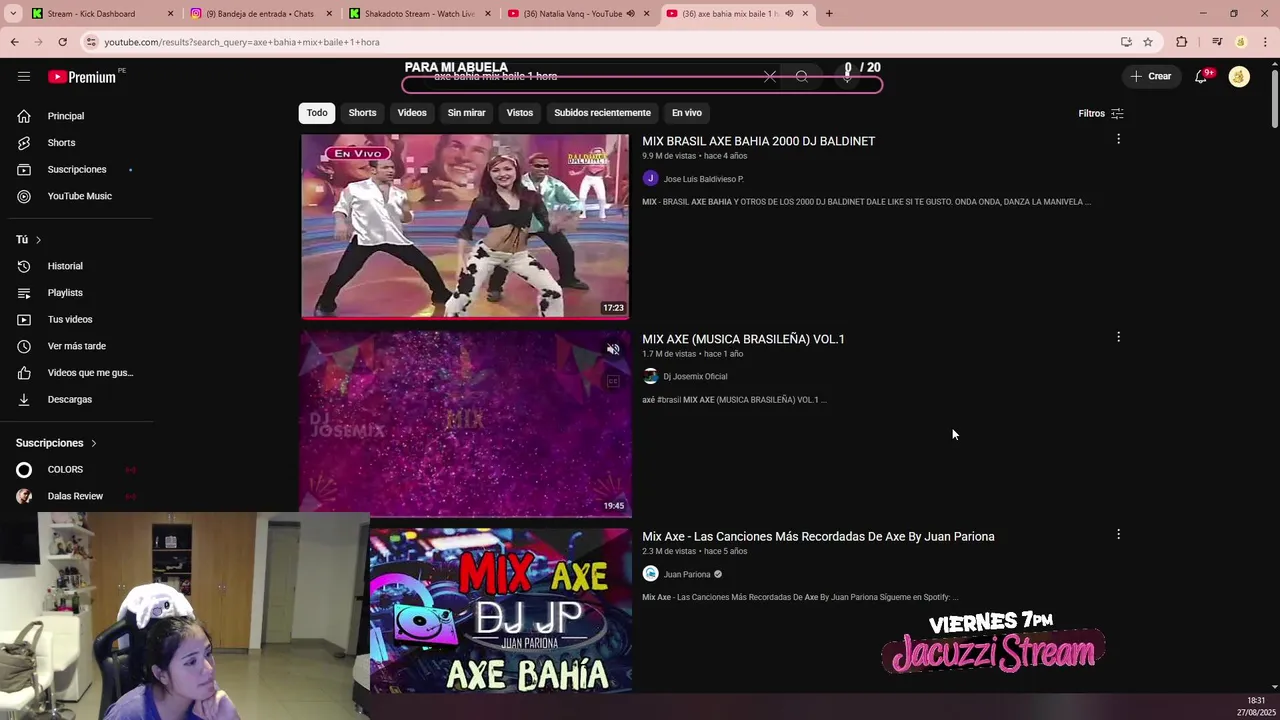Visit Juan Pariona channel link
Screen dimensions: 1280x720
[687, 575]
